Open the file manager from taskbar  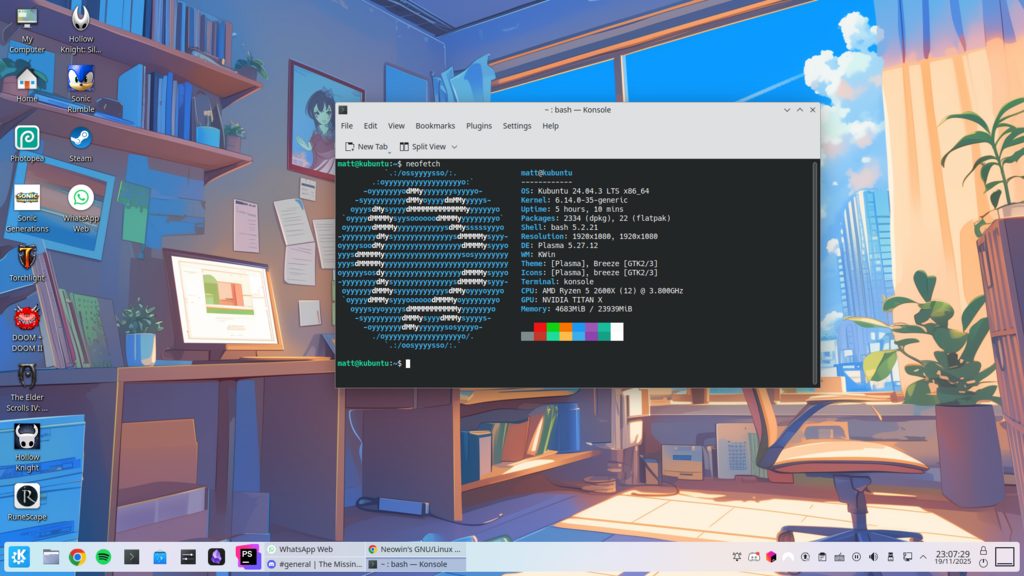51,557
